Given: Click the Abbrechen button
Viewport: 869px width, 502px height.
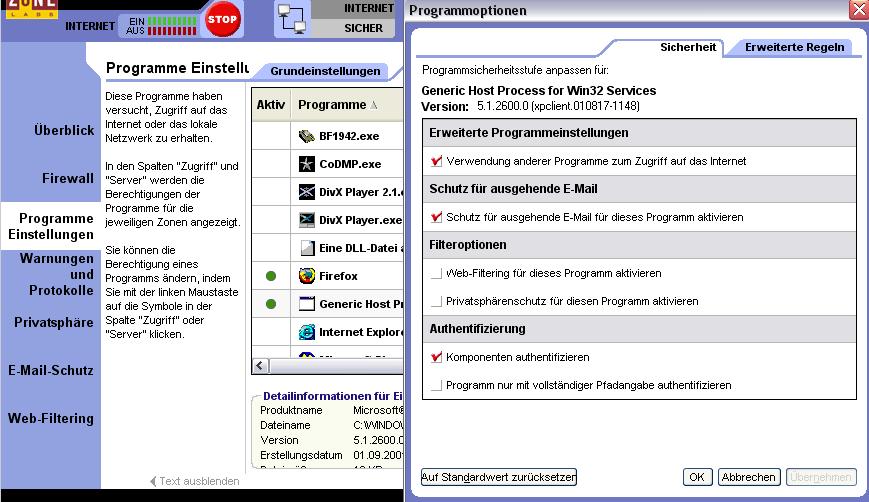Looking at the screenshot, I should (x=749, y=477).
